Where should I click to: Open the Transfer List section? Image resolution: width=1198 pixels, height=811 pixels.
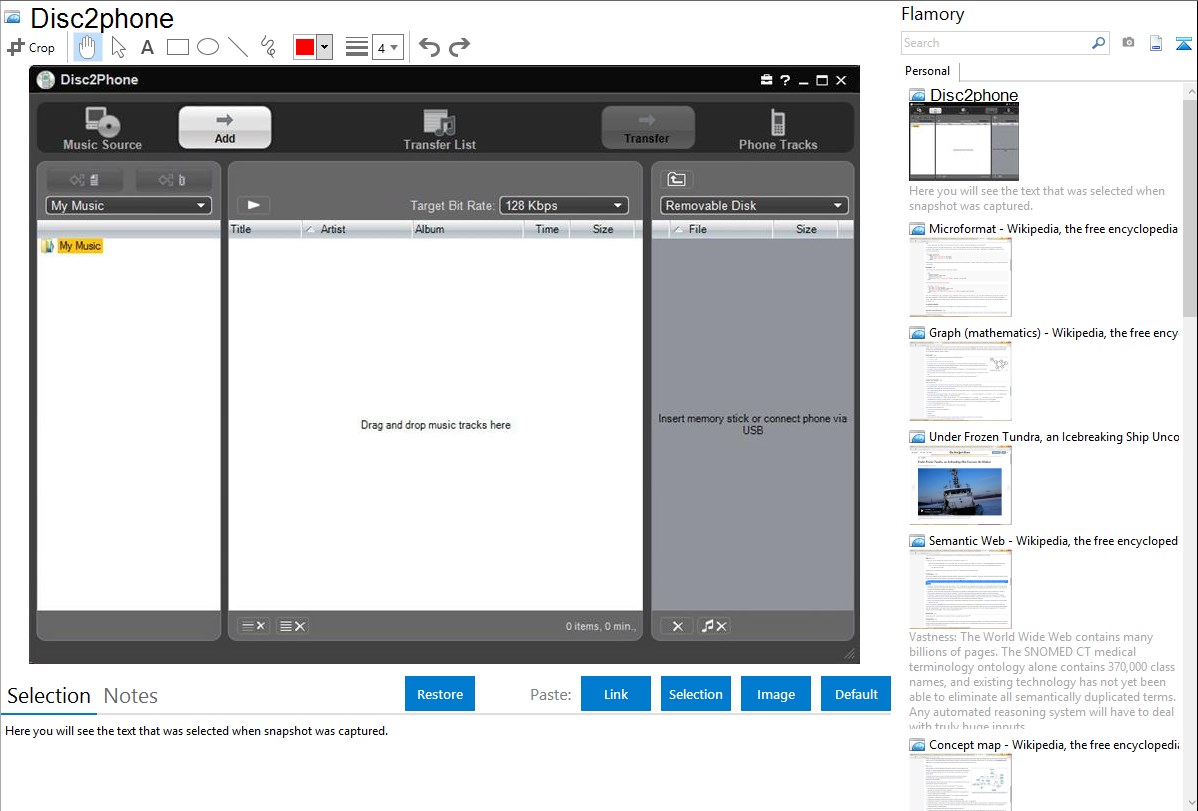tap(439, 129)
